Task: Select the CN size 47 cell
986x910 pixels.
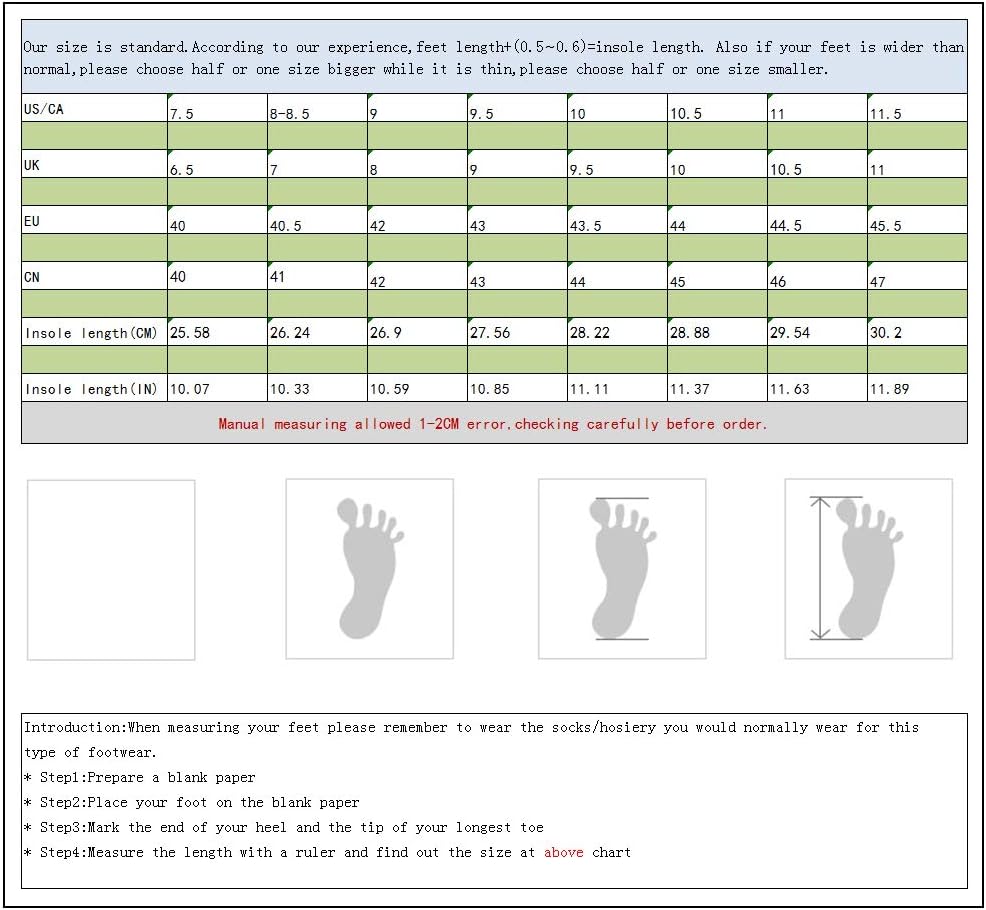Action: [x=917, y=276]
